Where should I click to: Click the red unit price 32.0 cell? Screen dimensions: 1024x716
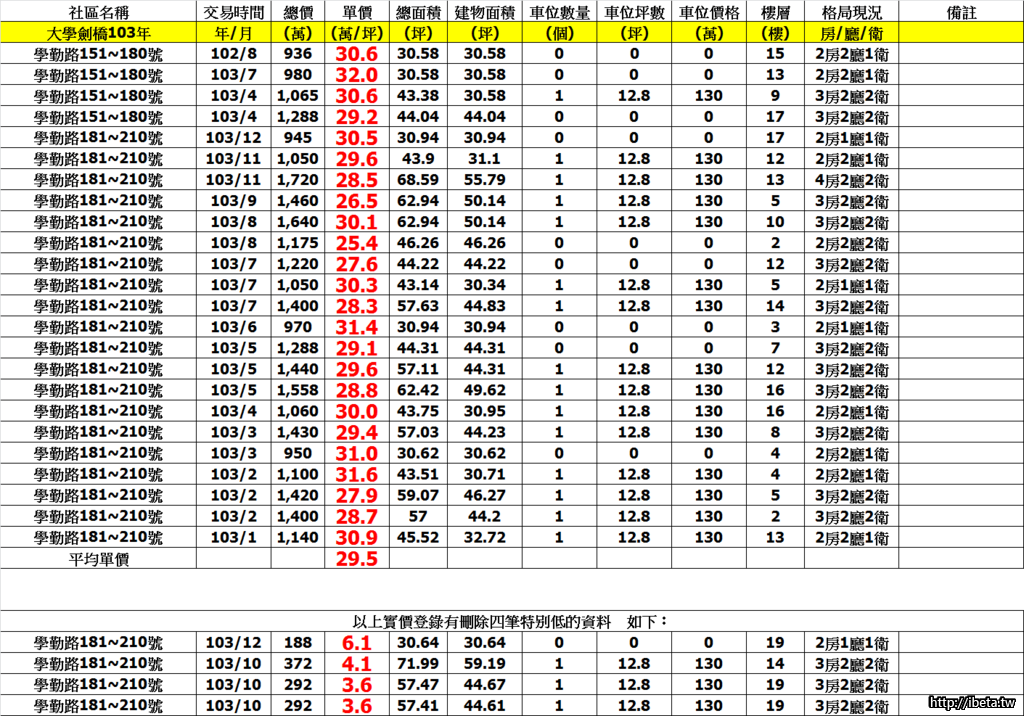(358, 75)
